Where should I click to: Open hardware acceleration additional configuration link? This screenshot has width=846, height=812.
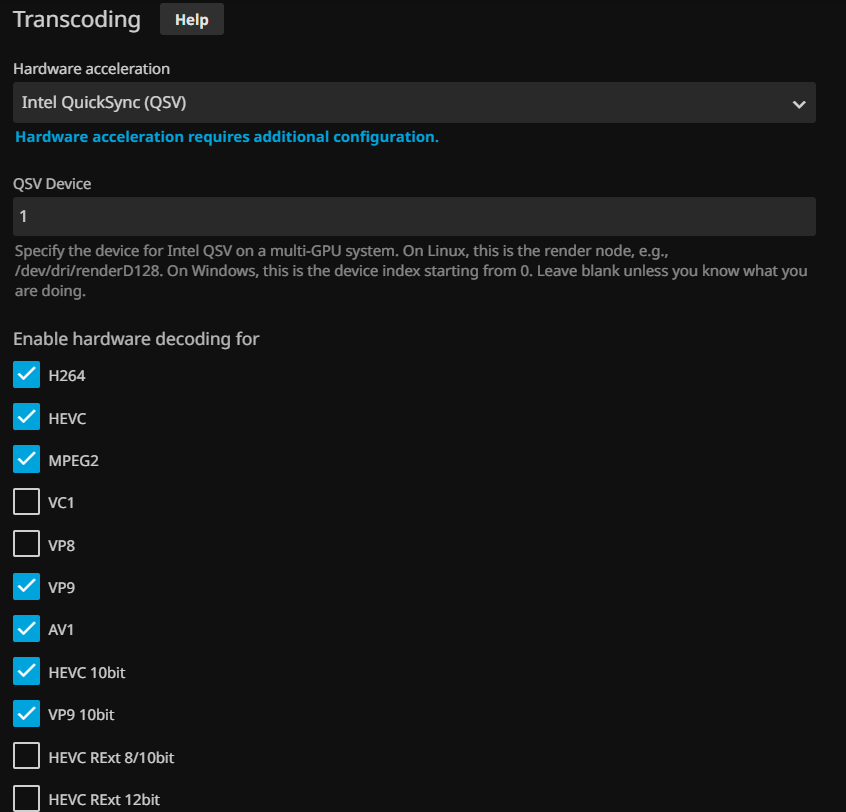pos(227,137)
